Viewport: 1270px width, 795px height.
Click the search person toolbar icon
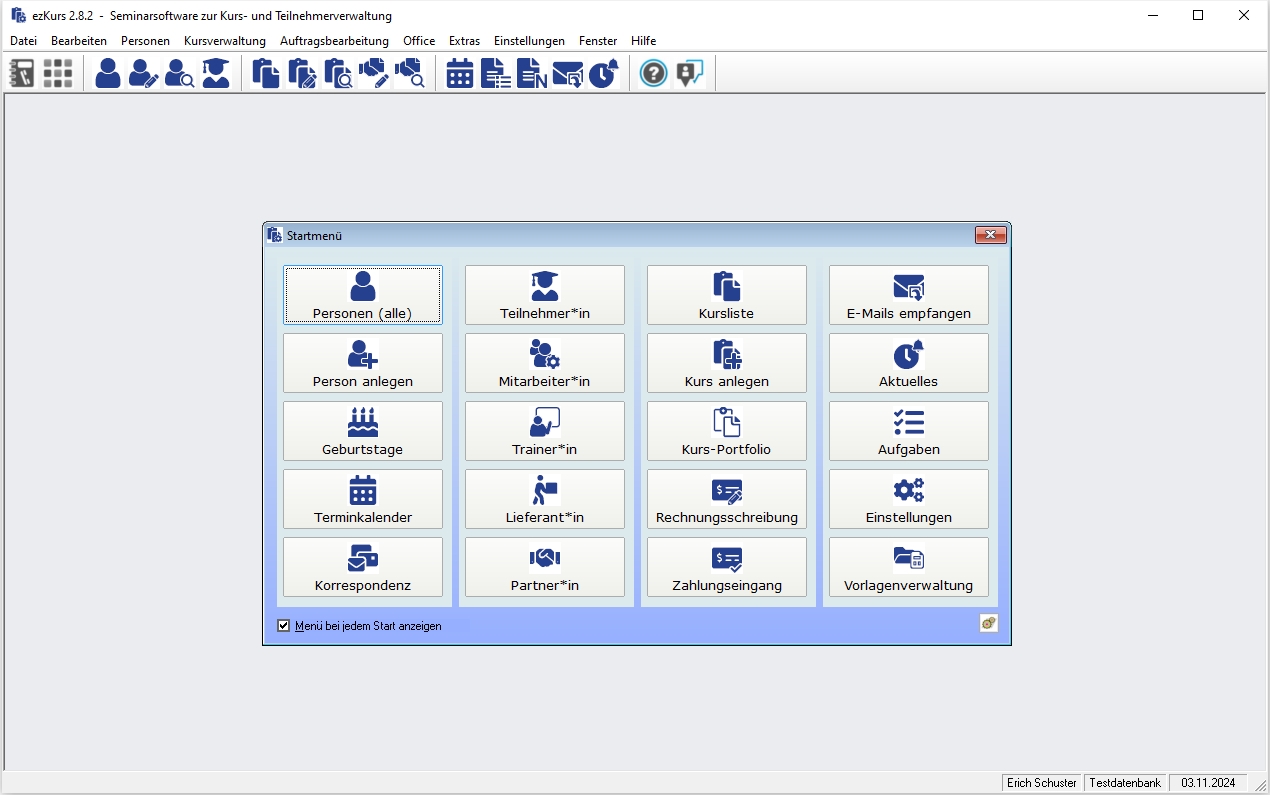(x=180, y=73)
